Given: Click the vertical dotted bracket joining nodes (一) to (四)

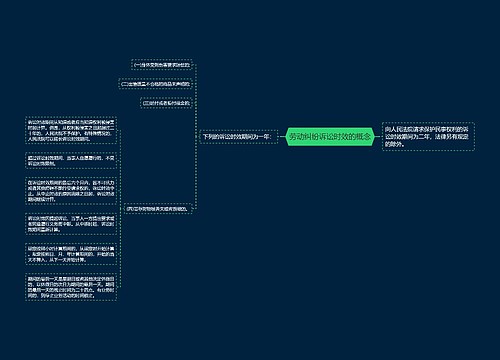Looking at the screenshot, I should 196,137.
